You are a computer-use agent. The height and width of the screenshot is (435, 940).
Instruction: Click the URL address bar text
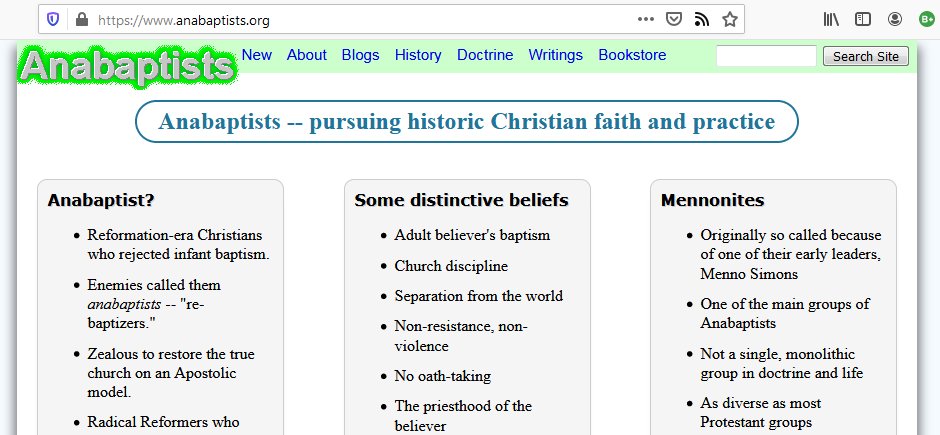coord(183,21)
